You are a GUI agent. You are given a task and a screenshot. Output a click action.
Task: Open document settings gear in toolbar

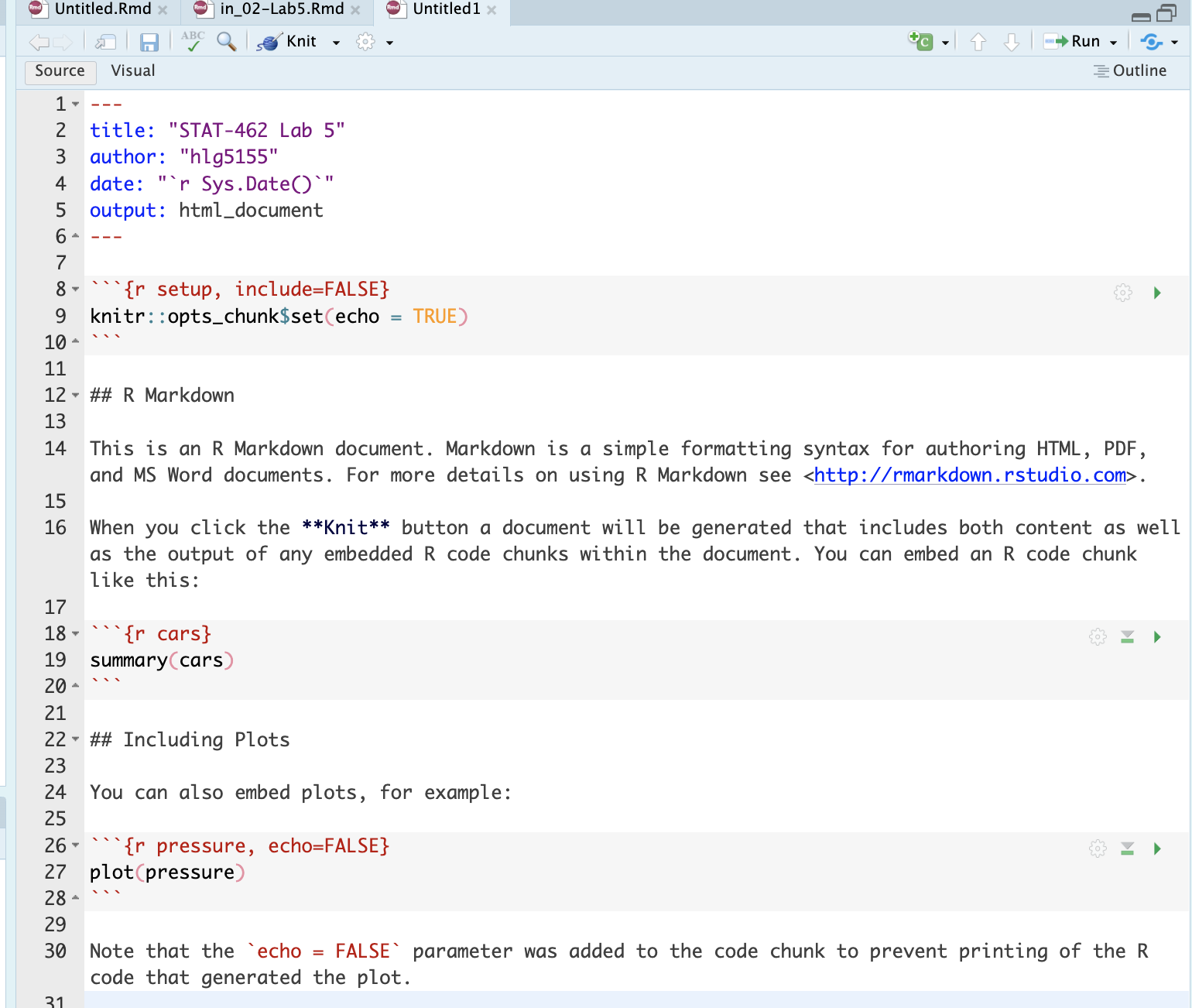[x=365, y=42]
